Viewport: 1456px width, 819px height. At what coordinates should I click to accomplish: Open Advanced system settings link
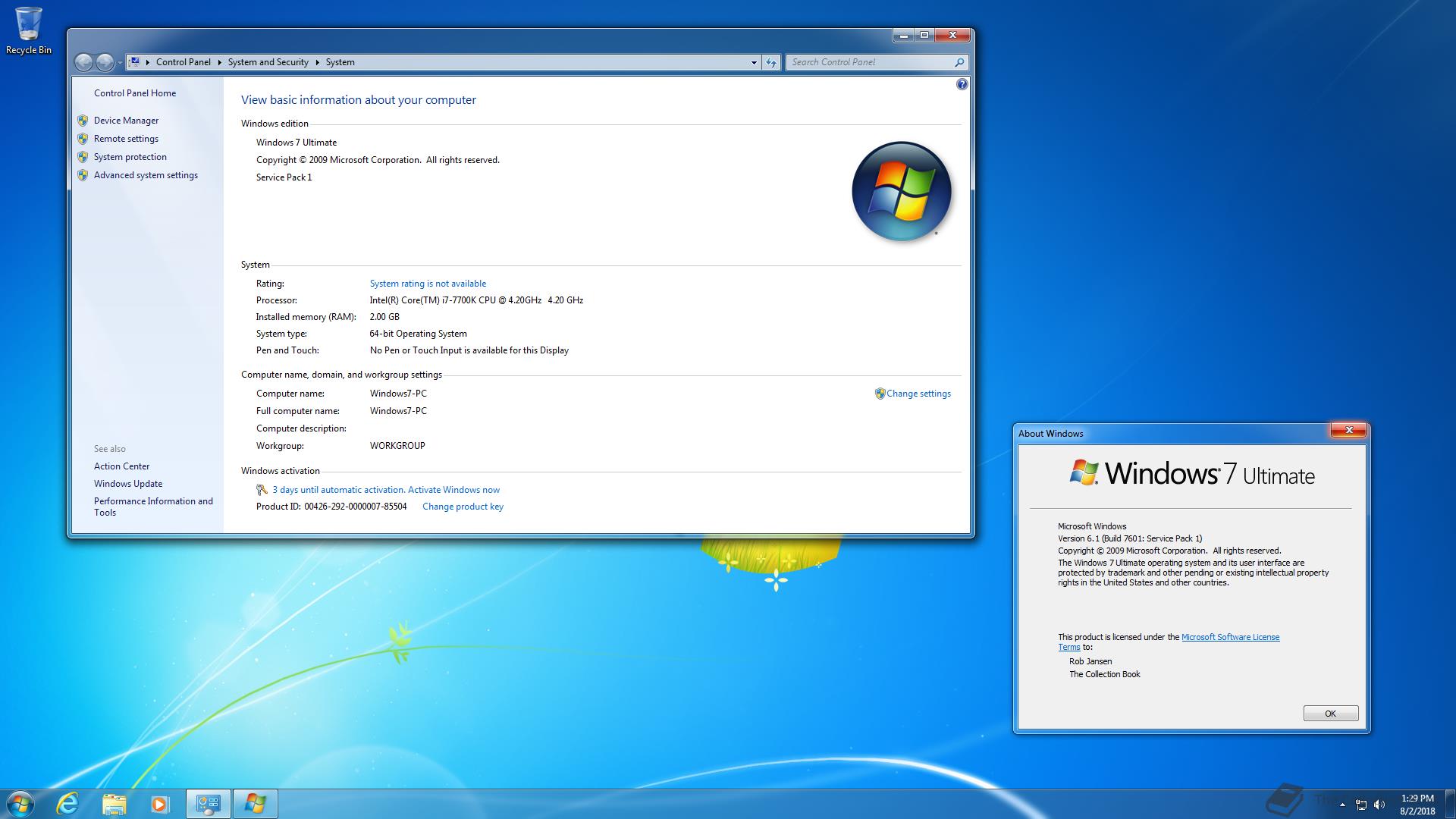click(x=146, y=175)
